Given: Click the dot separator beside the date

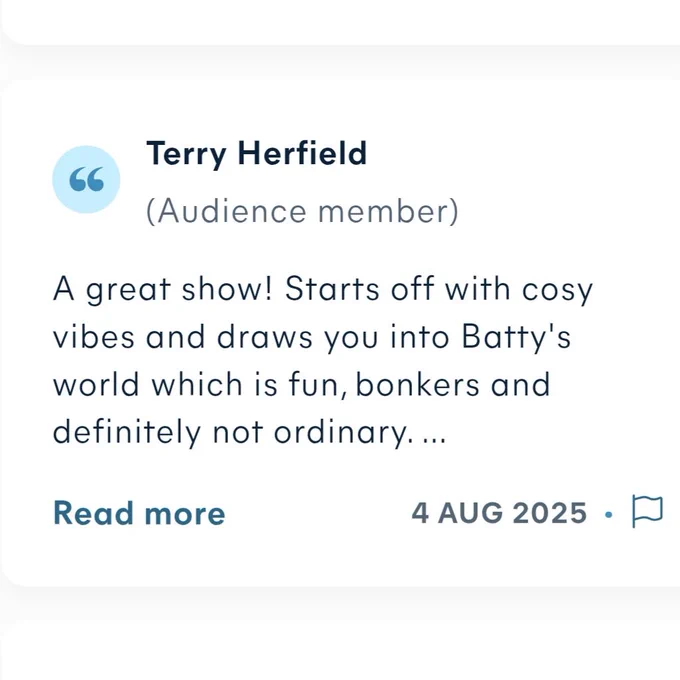Looking at the screenshot, I should (x=609, y=514).
